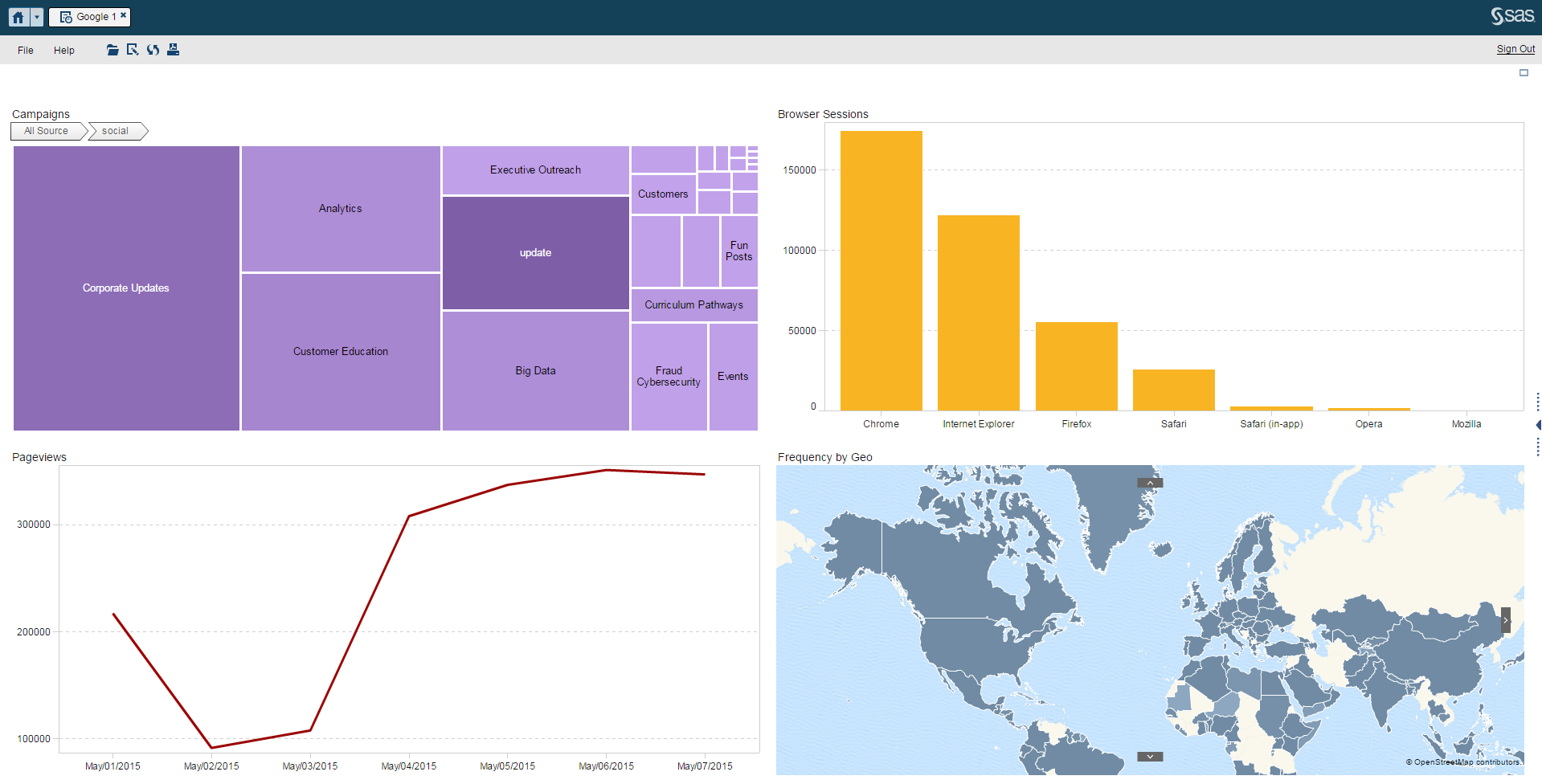Click the Pageviews chart title
The image size is (1542, 784).
pyautogui.click(x=39, y=457)
